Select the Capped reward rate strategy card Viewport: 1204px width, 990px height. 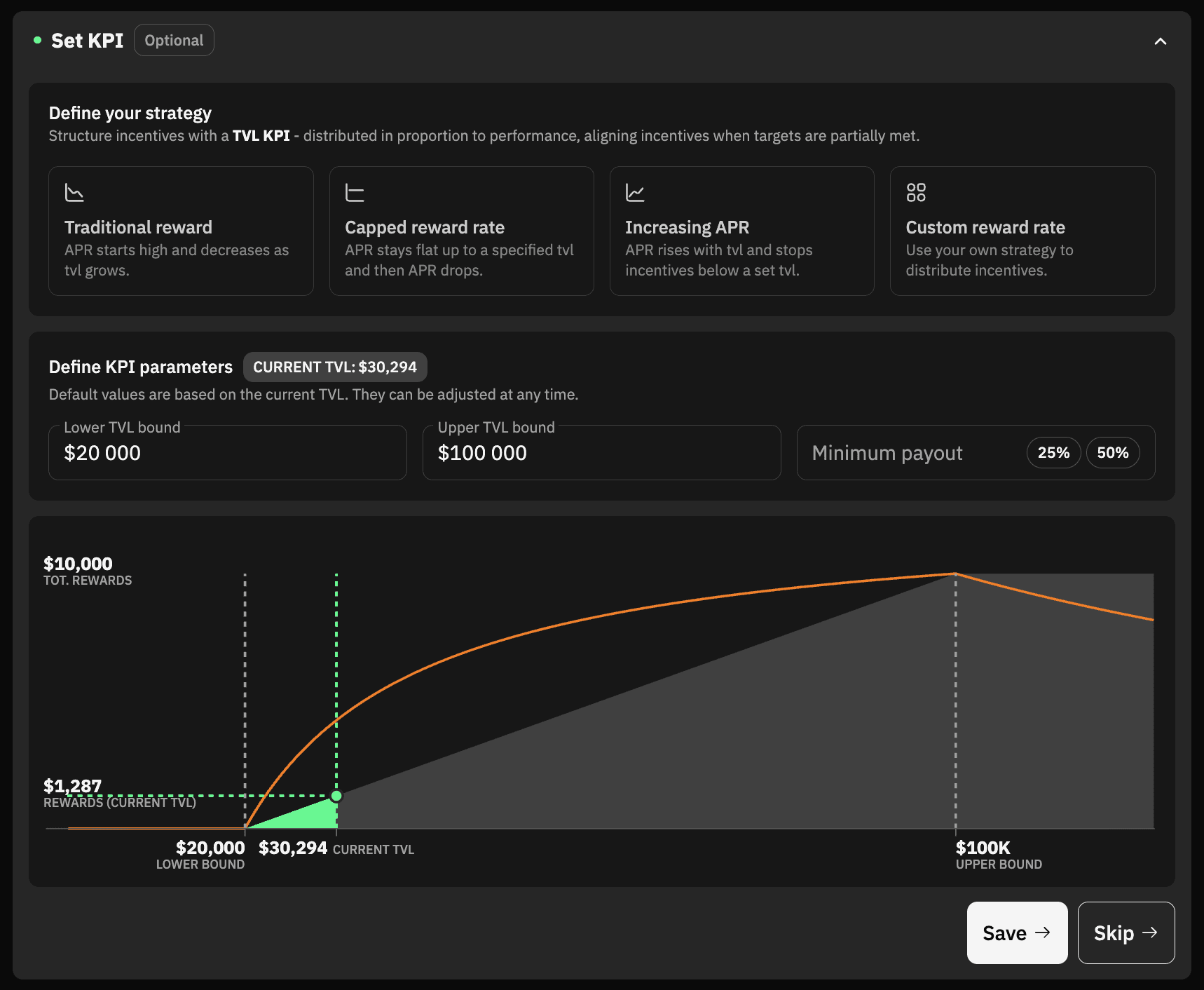click(461, 231)
